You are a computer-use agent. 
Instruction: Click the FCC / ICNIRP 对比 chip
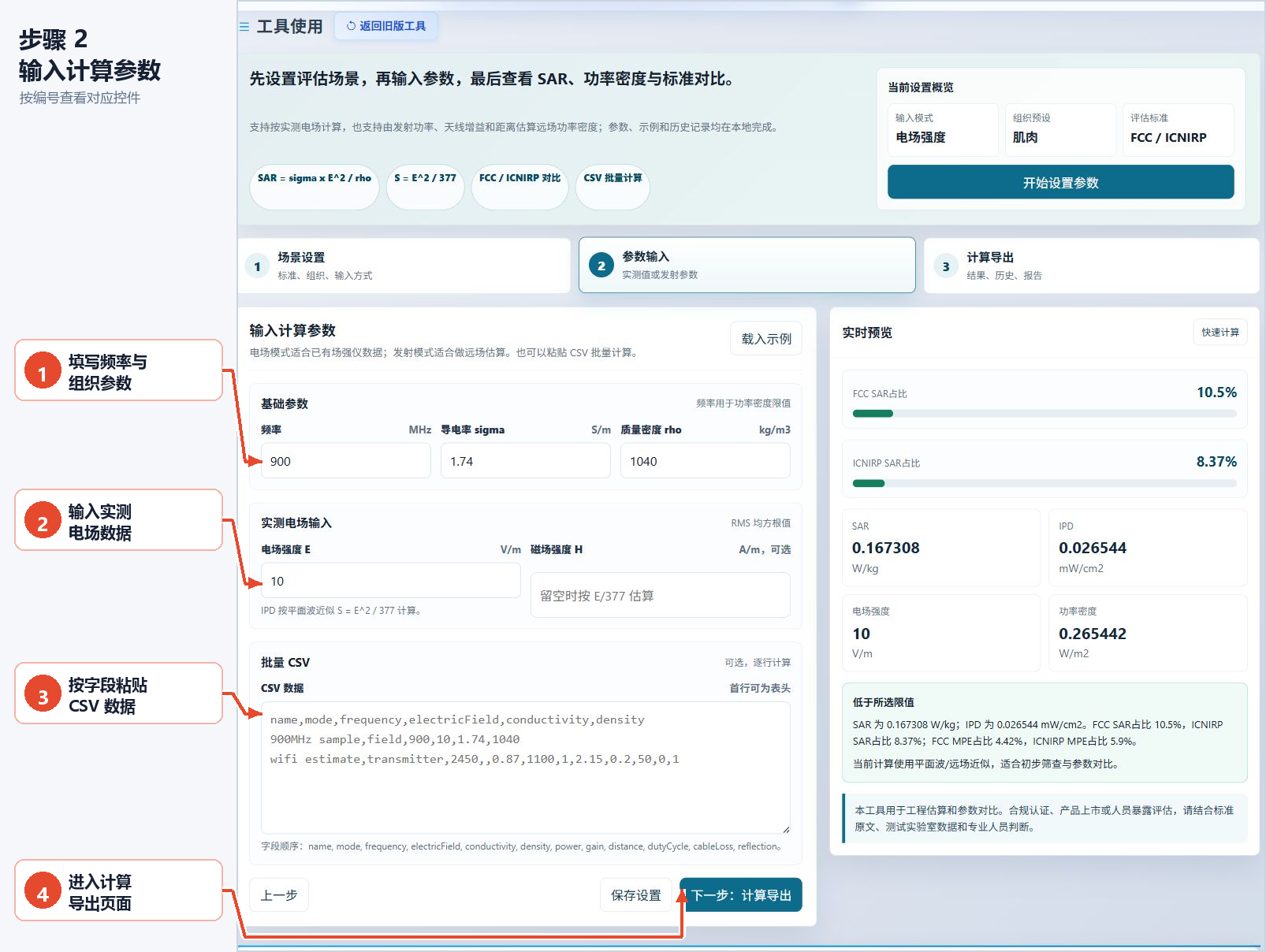[x=520, y=187]
